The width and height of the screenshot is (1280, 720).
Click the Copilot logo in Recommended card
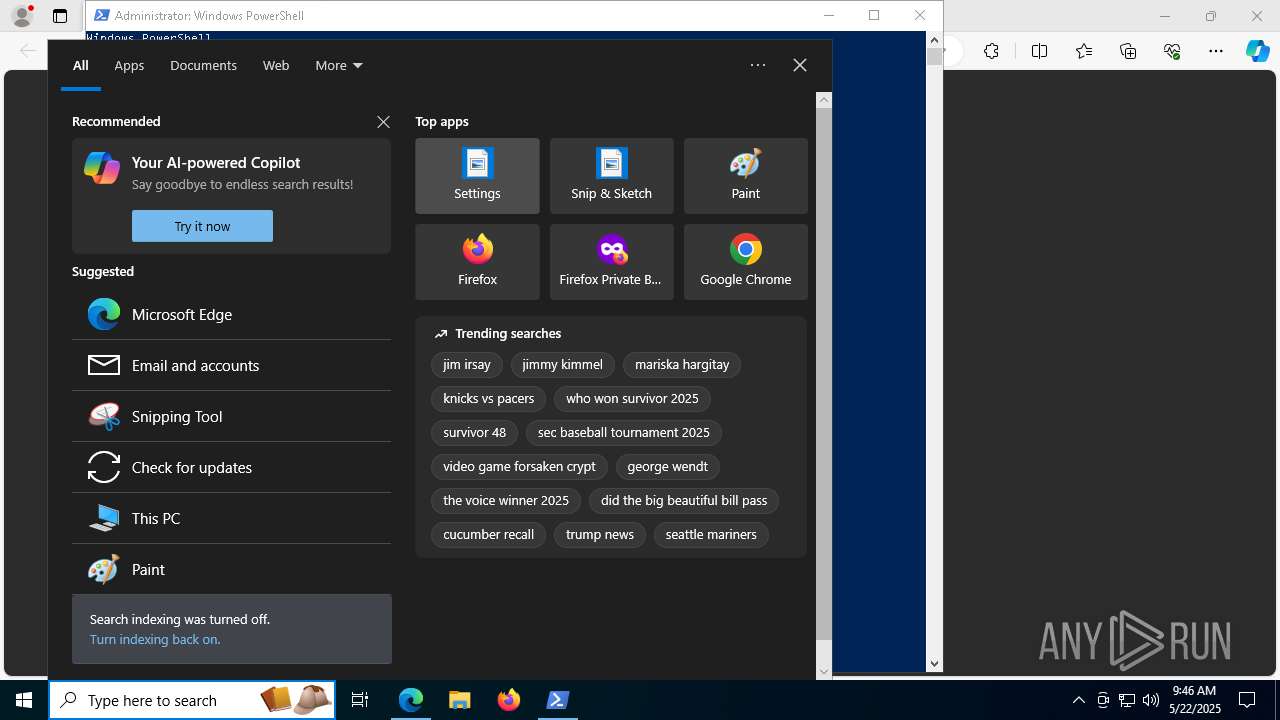coord(102,168)
